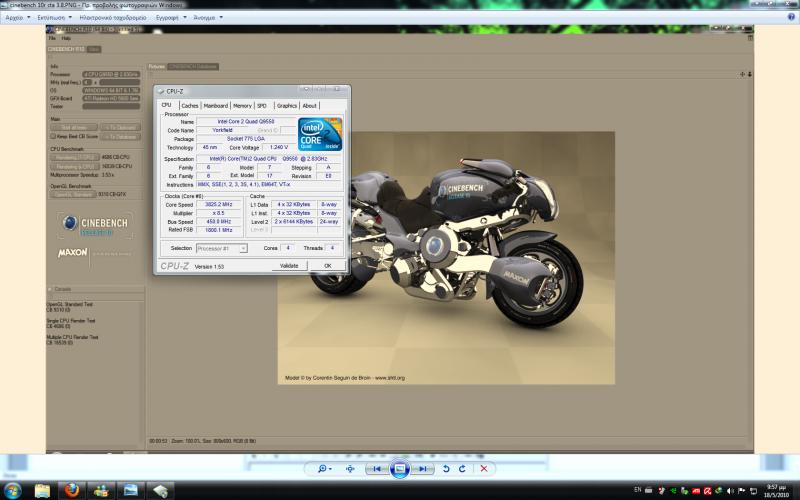800x500 pixels.
Task: Select the SPD tab in CPU-Z
Action: coord(262,106)
